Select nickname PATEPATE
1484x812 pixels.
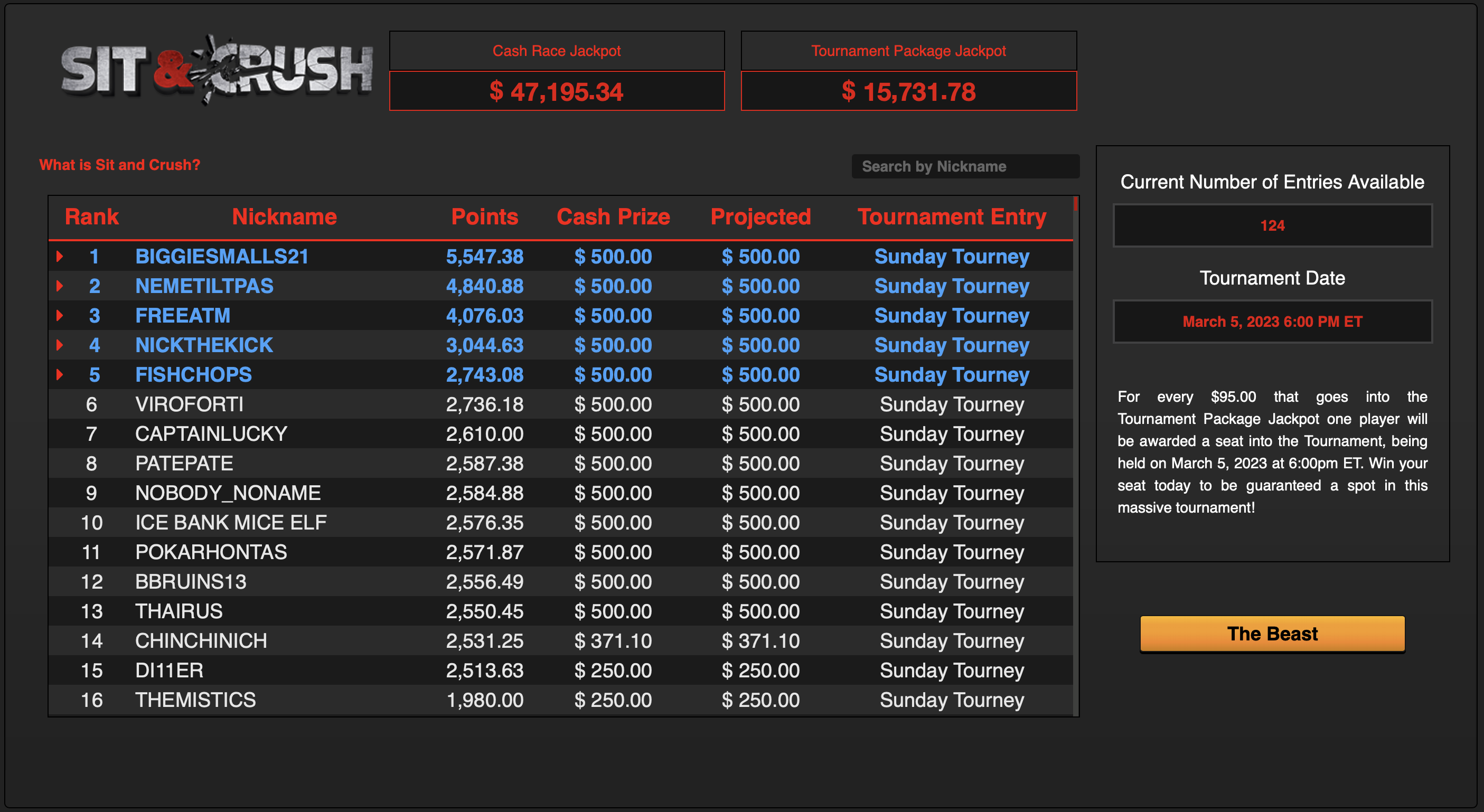tap(184, 463)
